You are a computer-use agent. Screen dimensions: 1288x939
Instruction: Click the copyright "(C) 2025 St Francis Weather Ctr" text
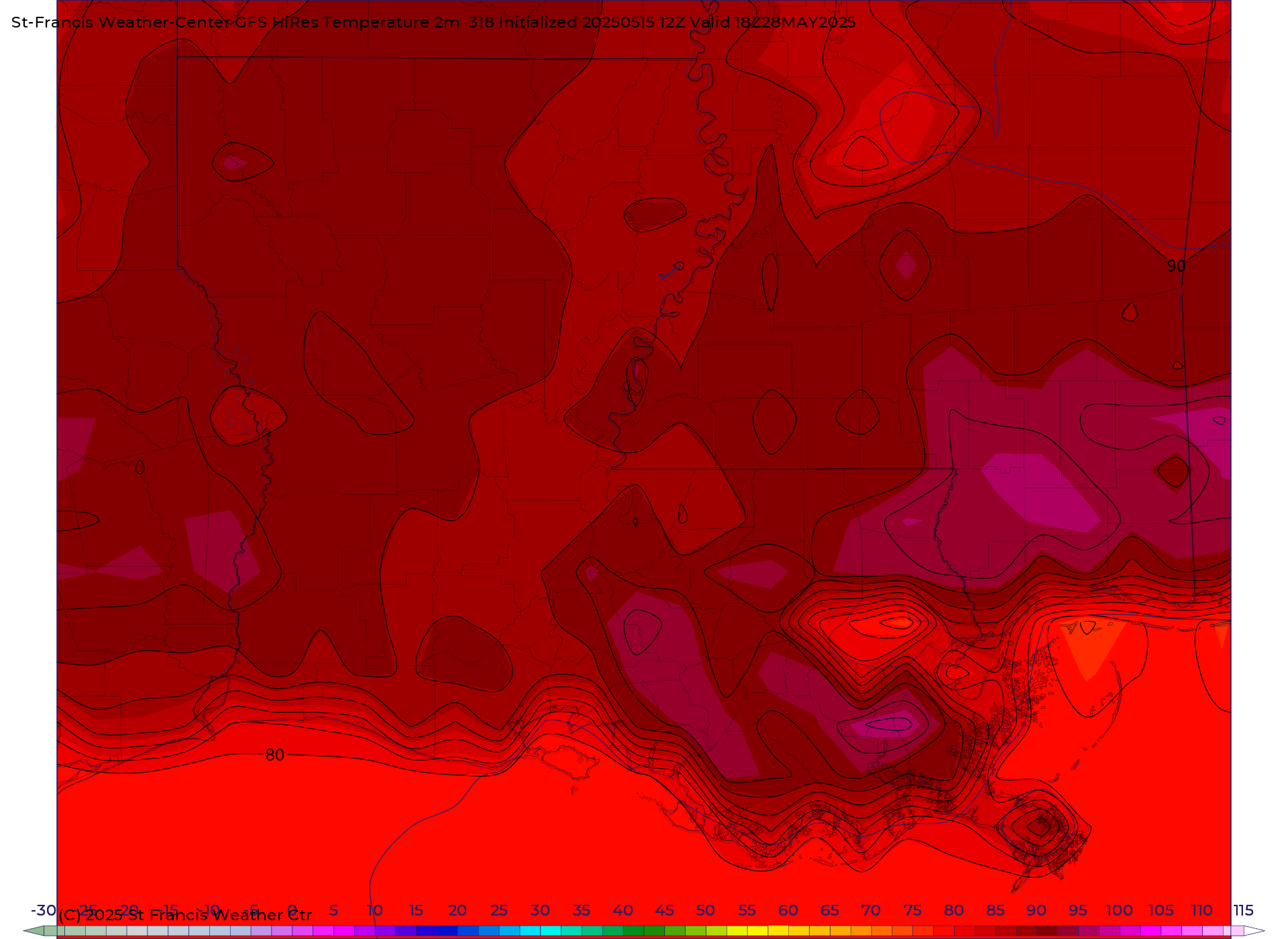(185, 915)
